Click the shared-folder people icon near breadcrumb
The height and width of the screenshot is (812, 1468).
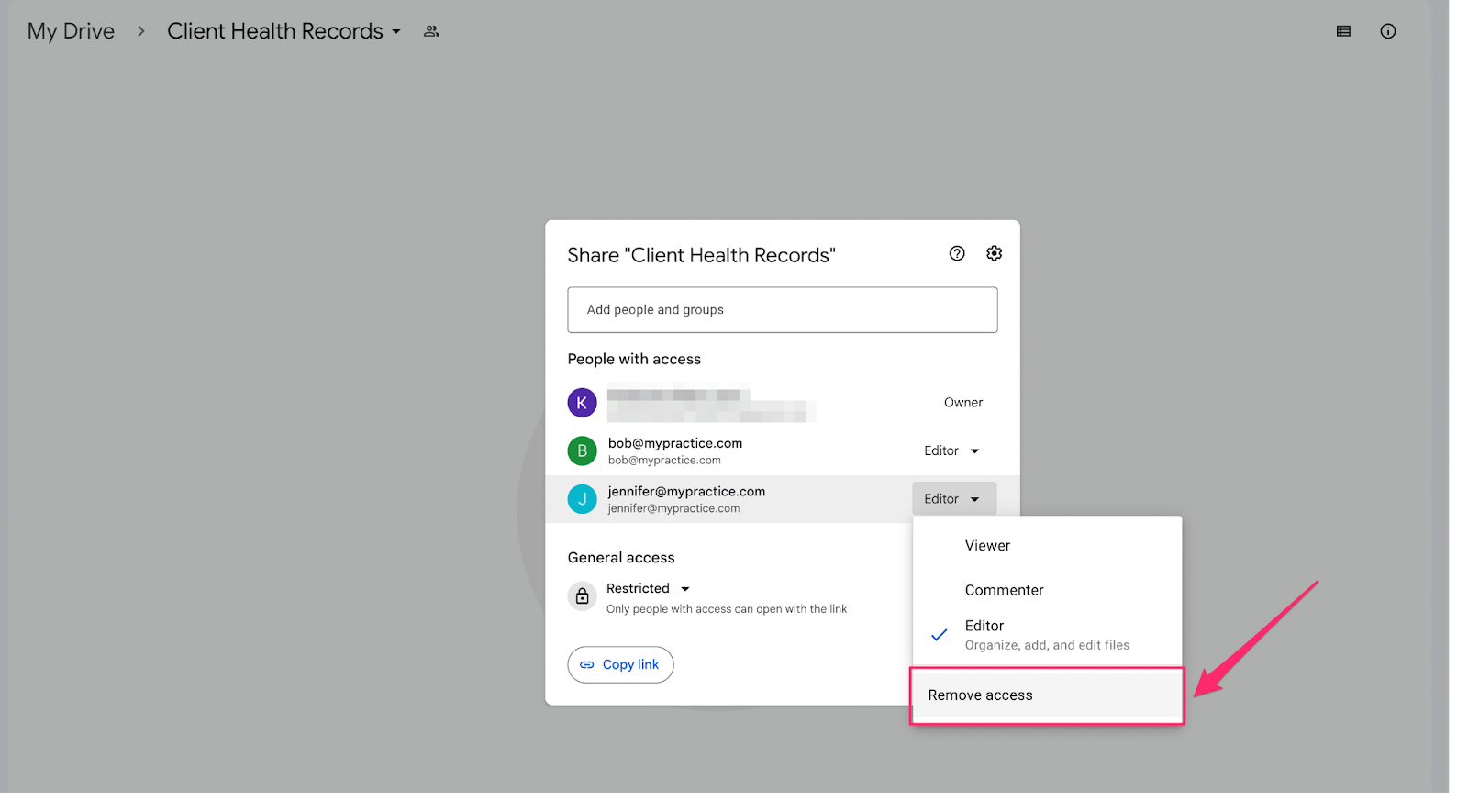[x=431, y=31]
